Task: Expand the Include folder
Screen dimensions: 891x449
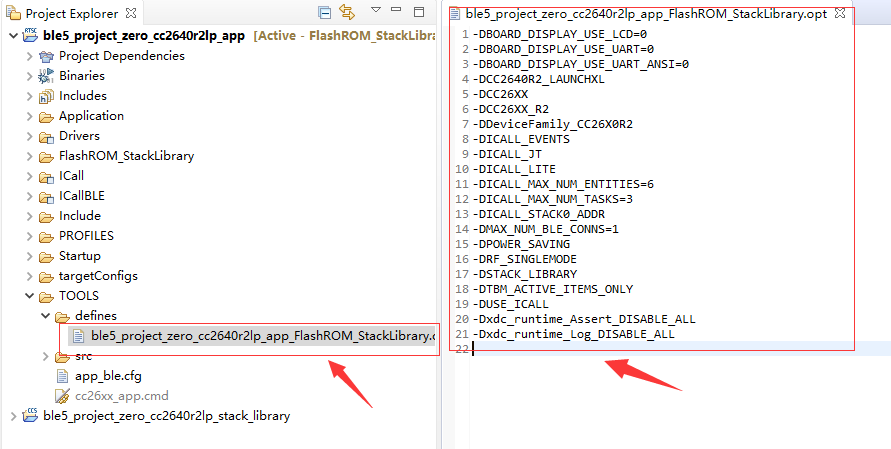Action: coord(30,217)
